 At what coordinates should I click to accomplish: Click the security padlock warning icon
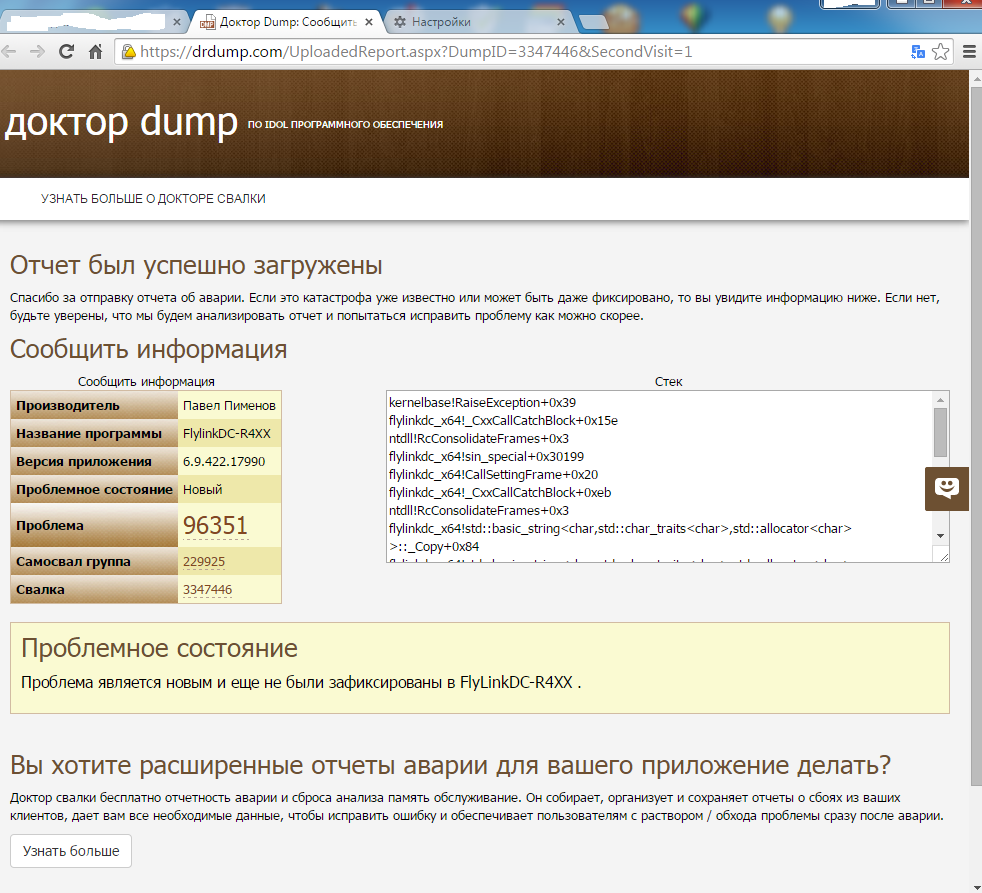128,52
